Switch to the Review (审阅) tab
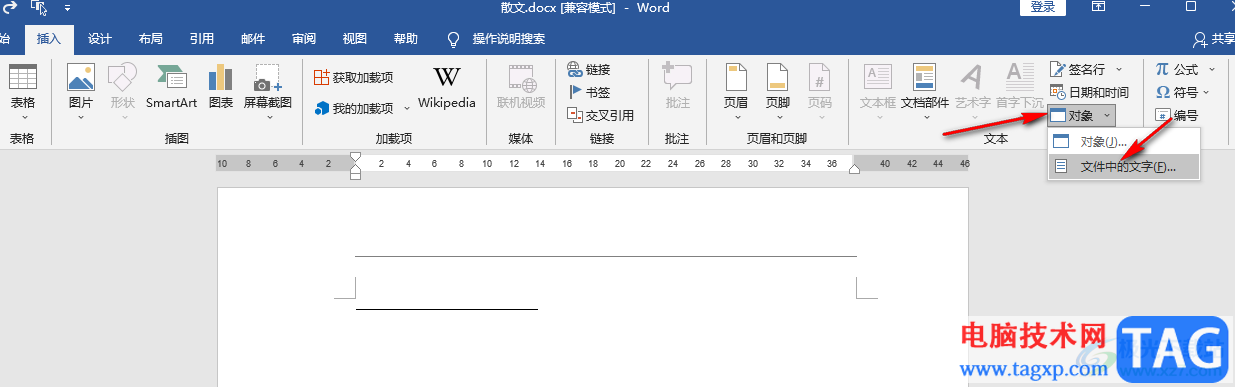 tap(304, 39)
